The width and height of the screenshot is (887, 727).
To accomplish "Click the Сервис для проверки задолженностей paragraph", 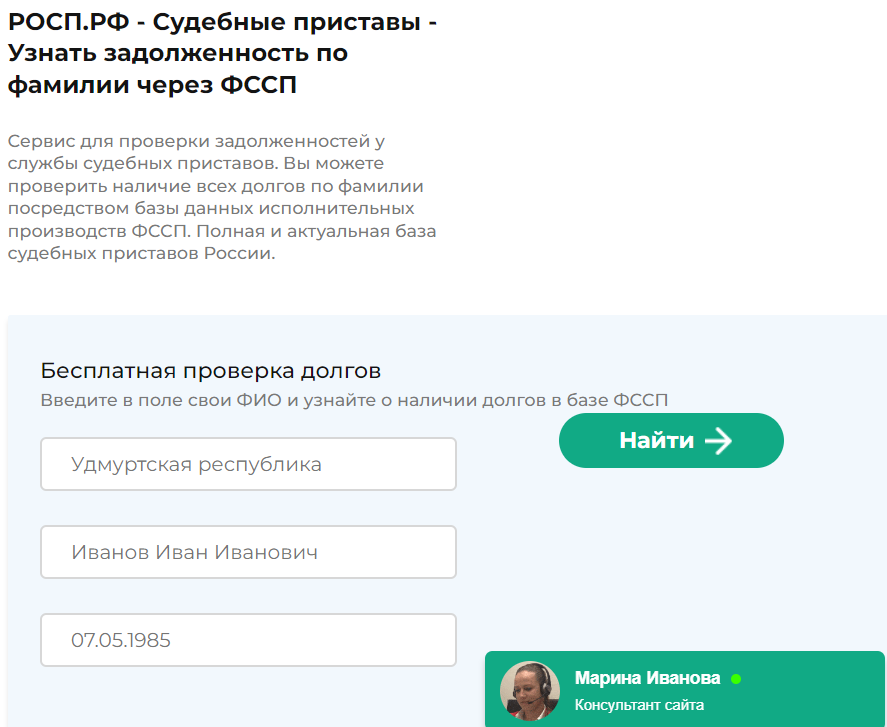I will click(222, 197).
